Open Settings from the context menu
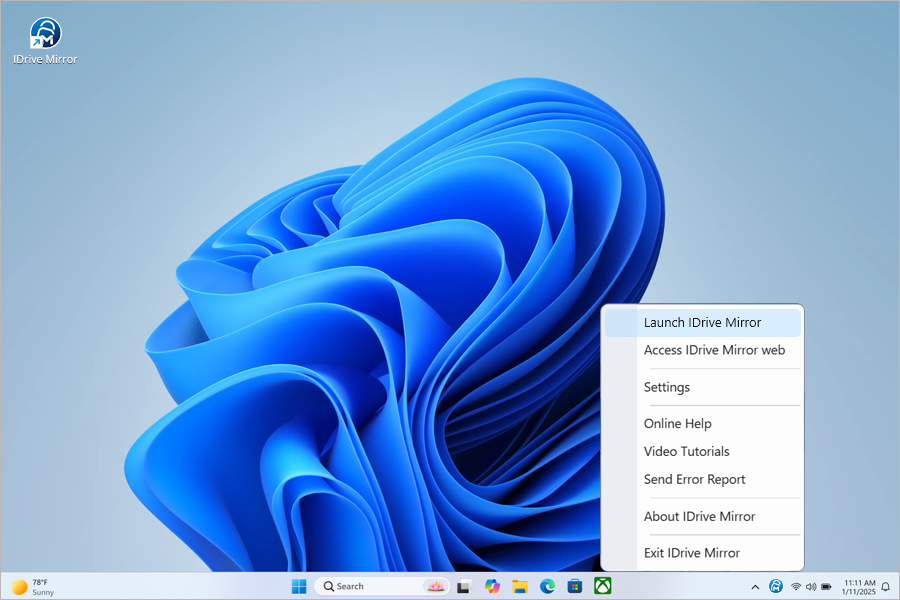 pos(667,387)
